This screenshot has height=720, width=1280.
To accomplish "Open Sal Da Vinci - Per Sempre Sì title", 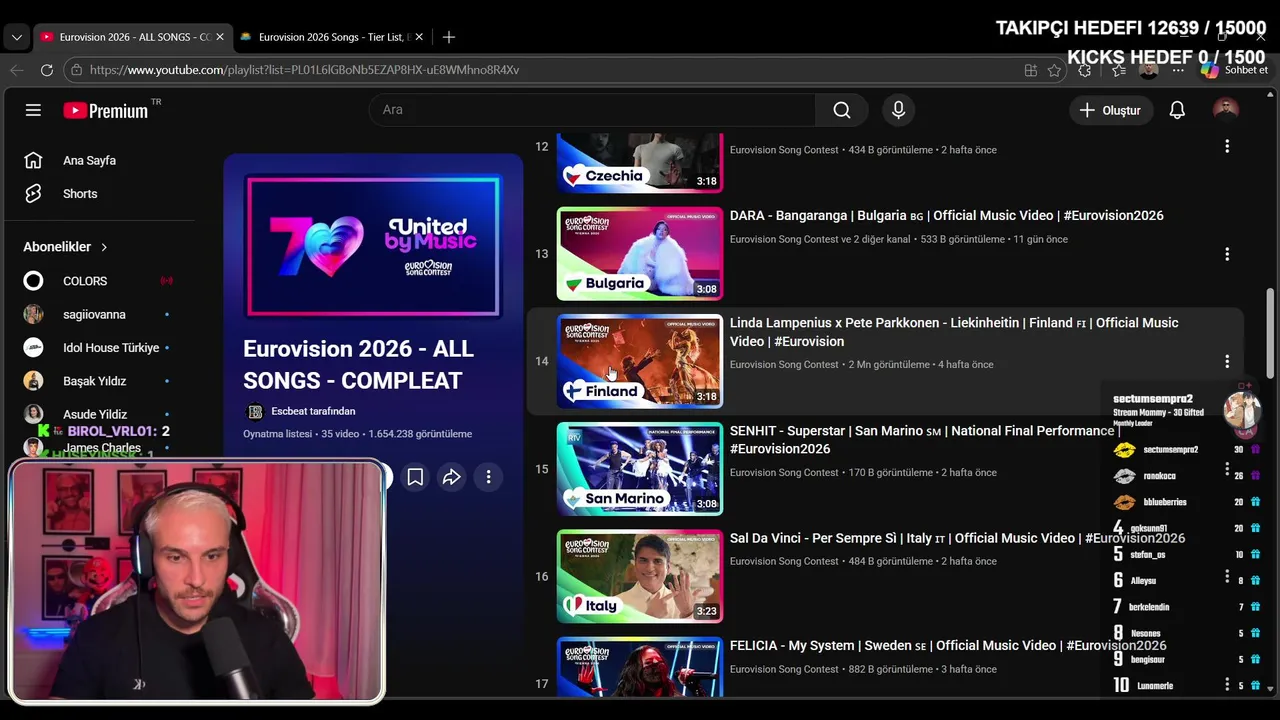I will [x=957, y=538].
